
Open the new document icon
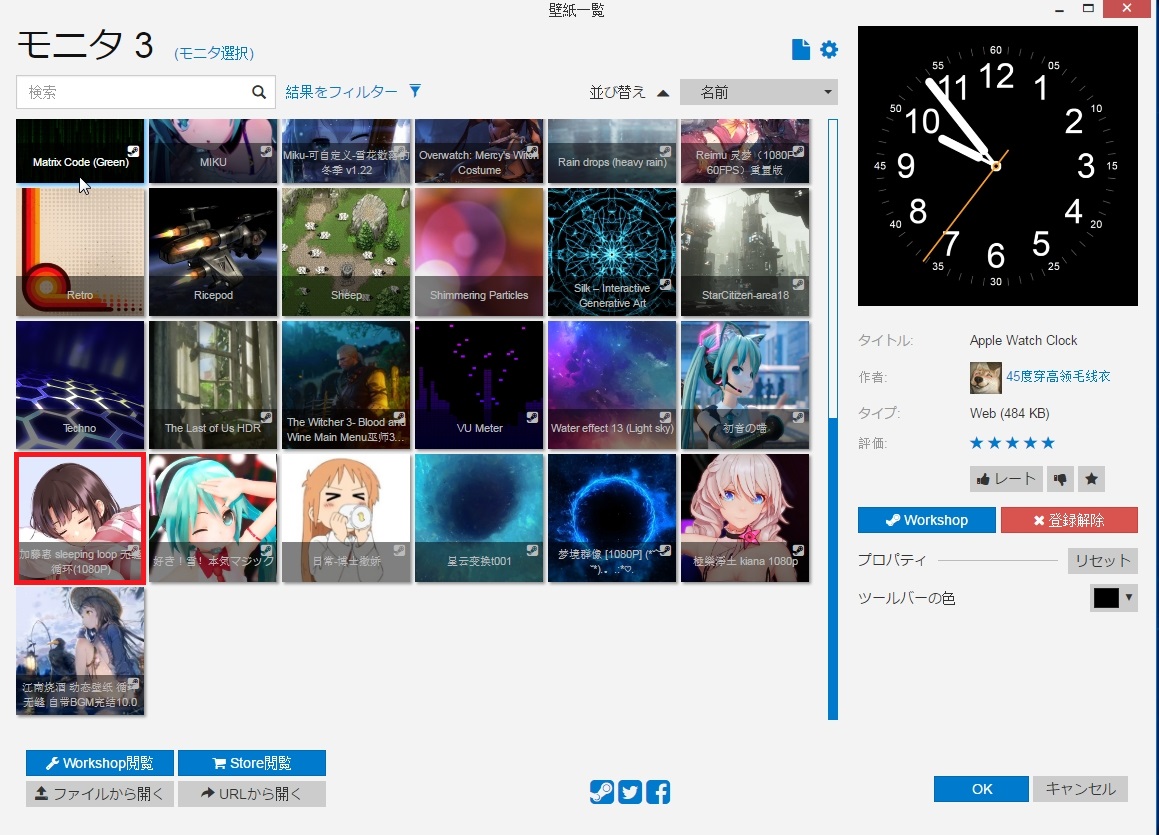801,50
